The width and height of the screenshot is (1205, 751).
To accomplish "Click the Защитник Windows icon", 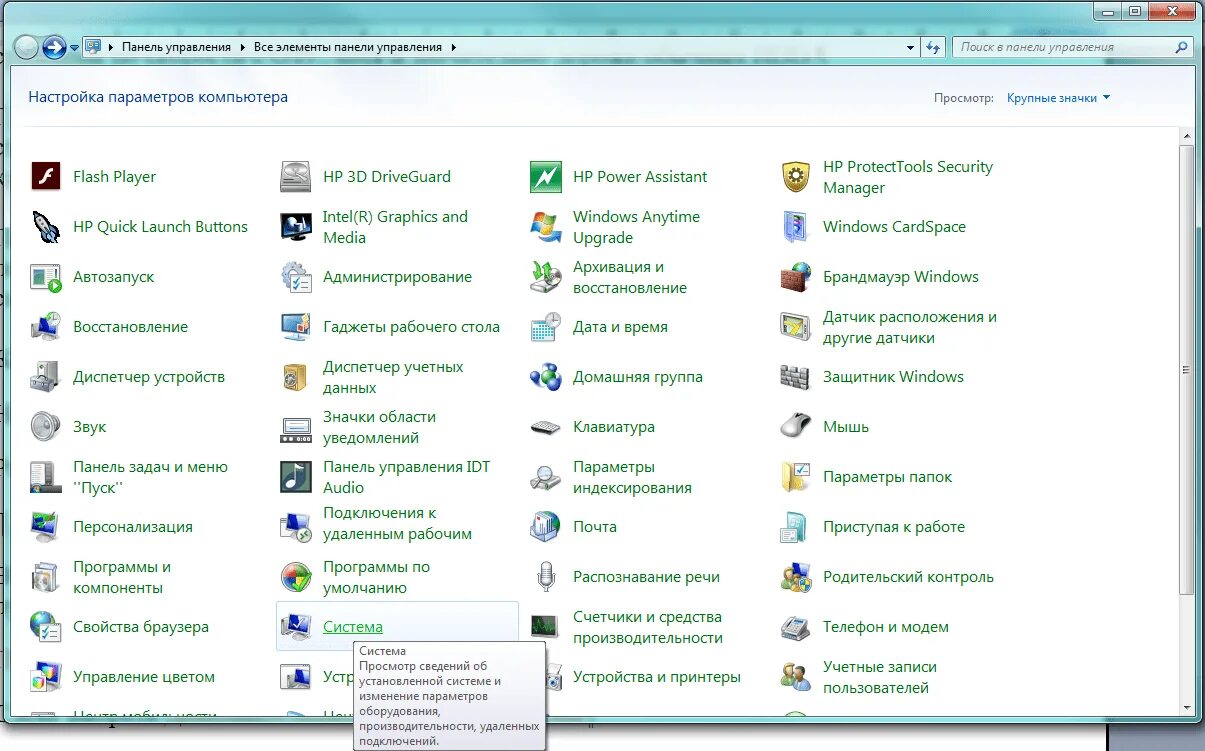I will coord(796,377).
